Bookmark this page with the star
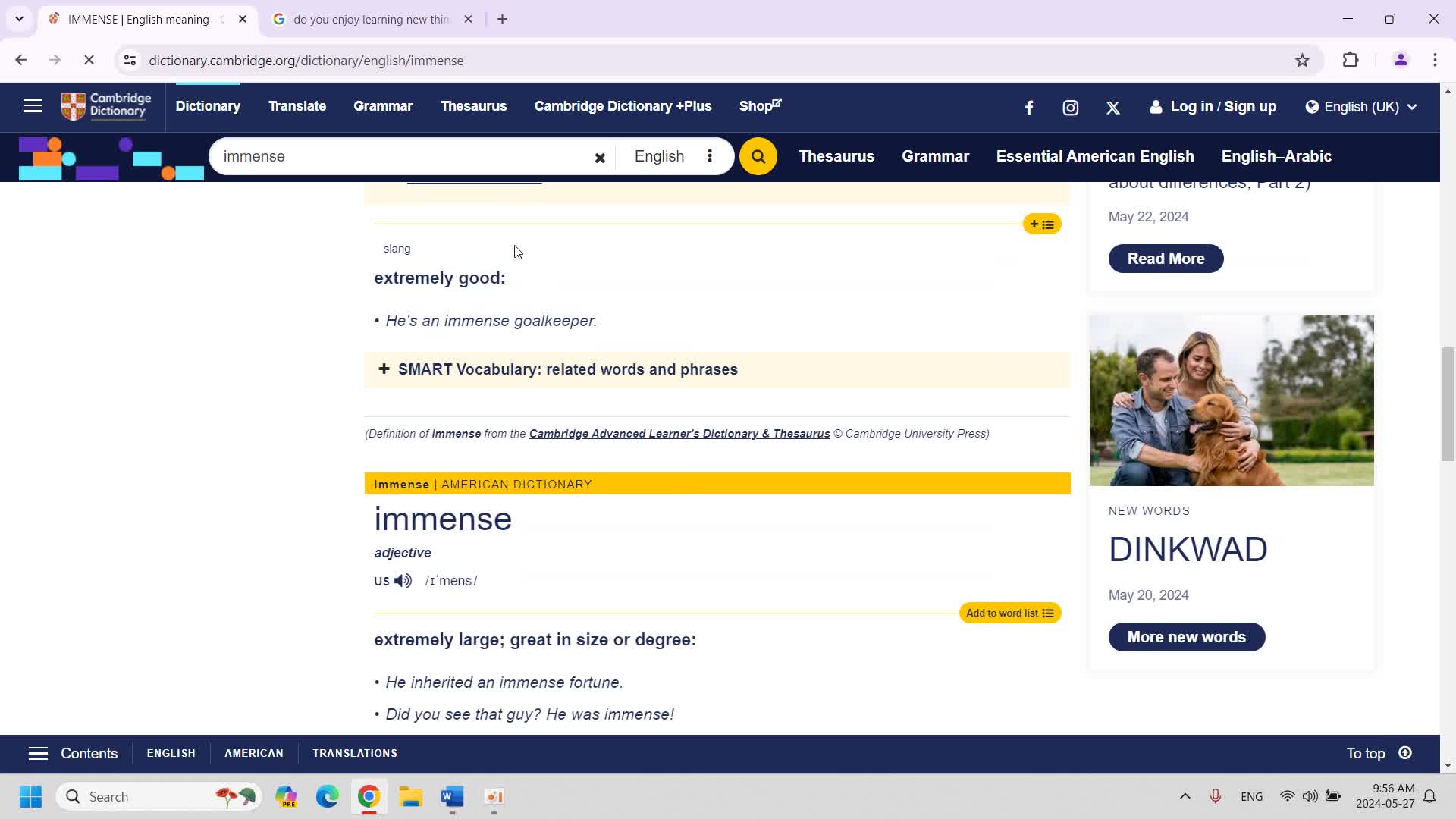1456x819 pixels. pos(1302,61)
